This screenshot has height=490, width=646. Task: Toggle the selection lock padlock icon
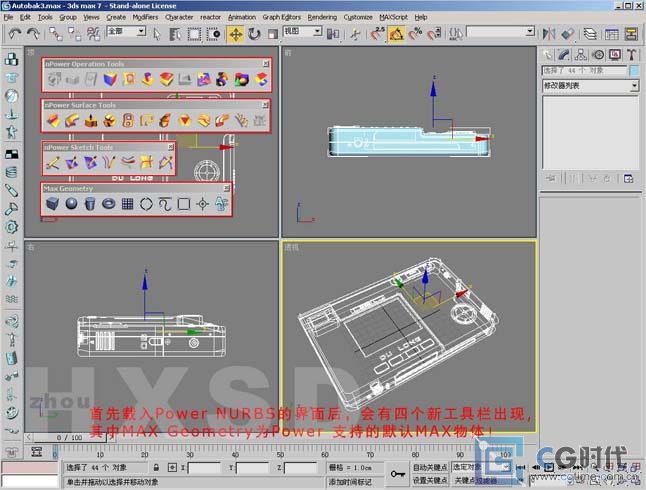click(x=157, y=467)
